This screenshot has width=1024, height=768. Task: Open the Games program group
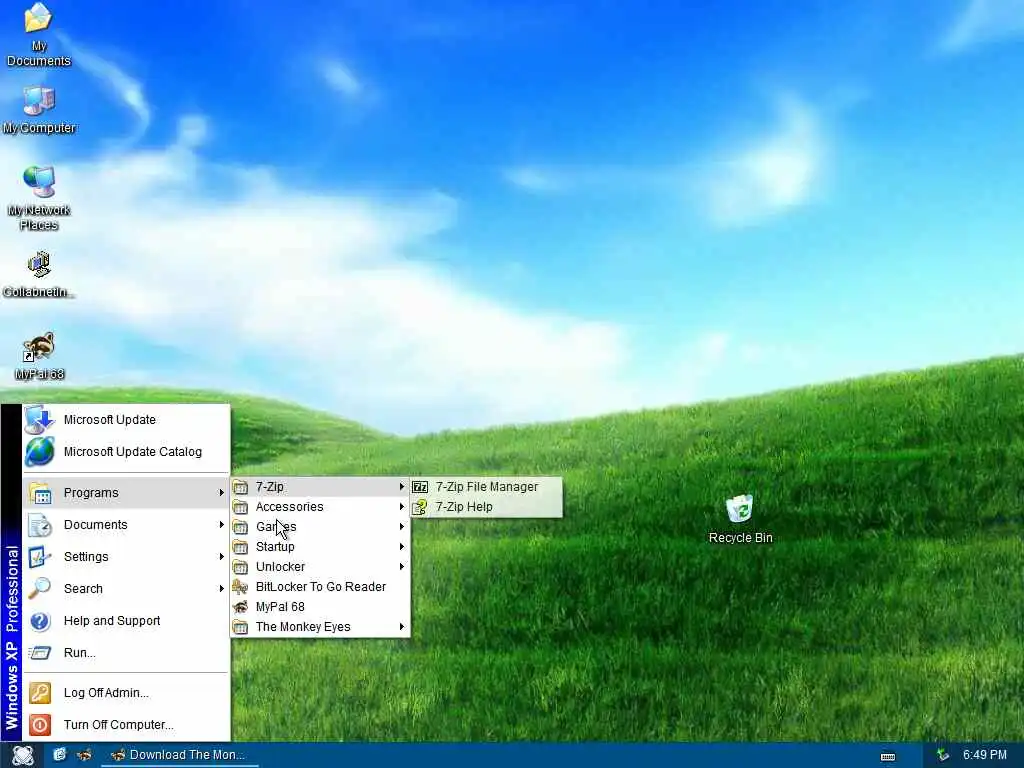[x=320, y=527]
